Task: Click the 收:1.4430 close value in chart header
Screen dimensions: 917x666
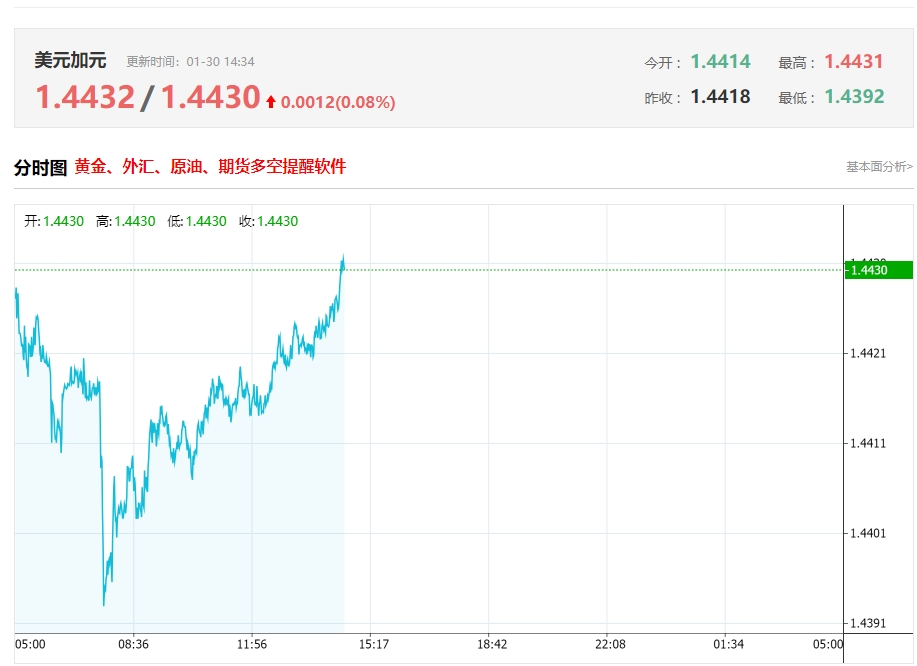Action: pos(268,221)
